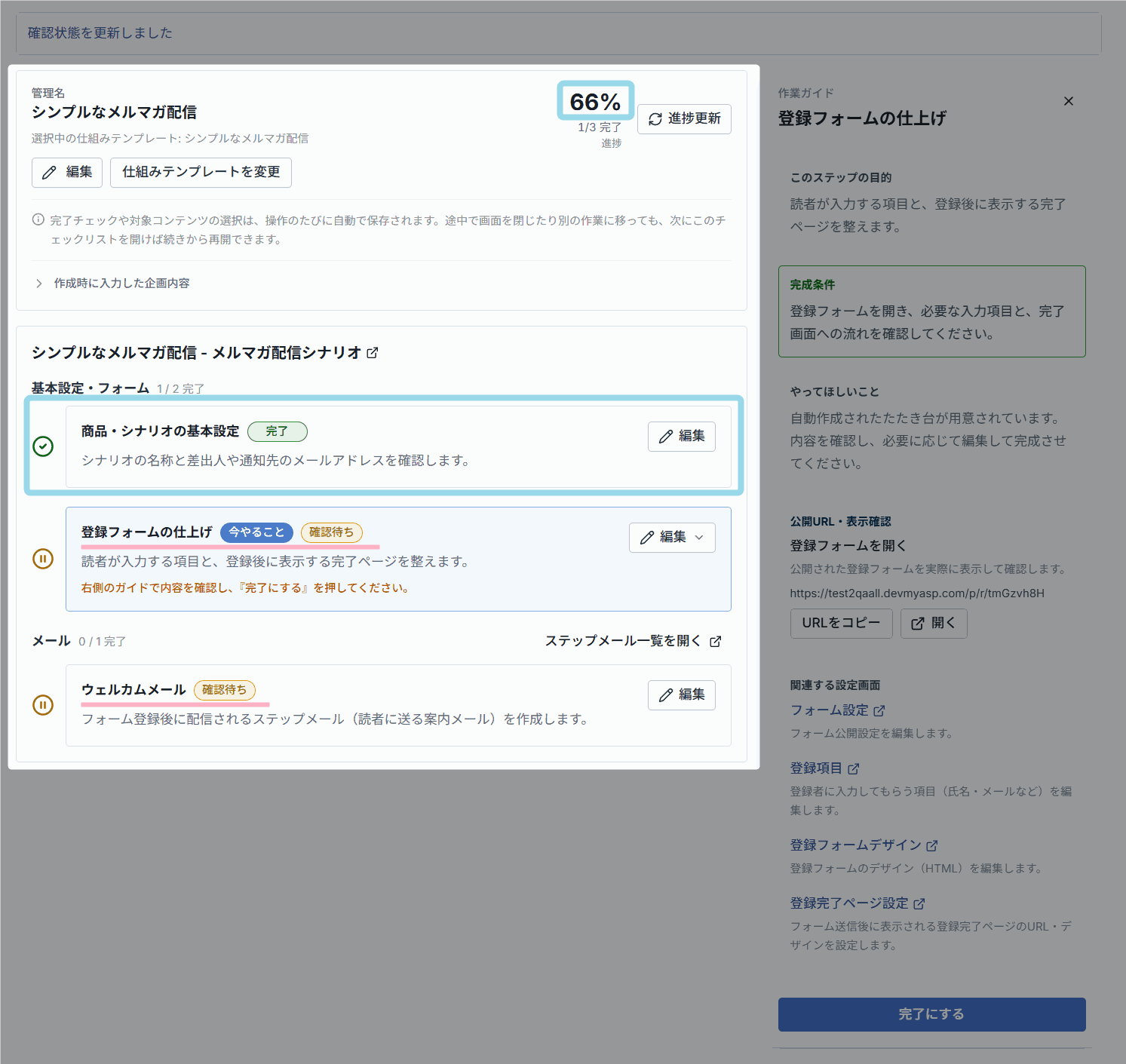
Task: Click the external icon next to 登録完了ページ設定
Action: click(919, 904)
